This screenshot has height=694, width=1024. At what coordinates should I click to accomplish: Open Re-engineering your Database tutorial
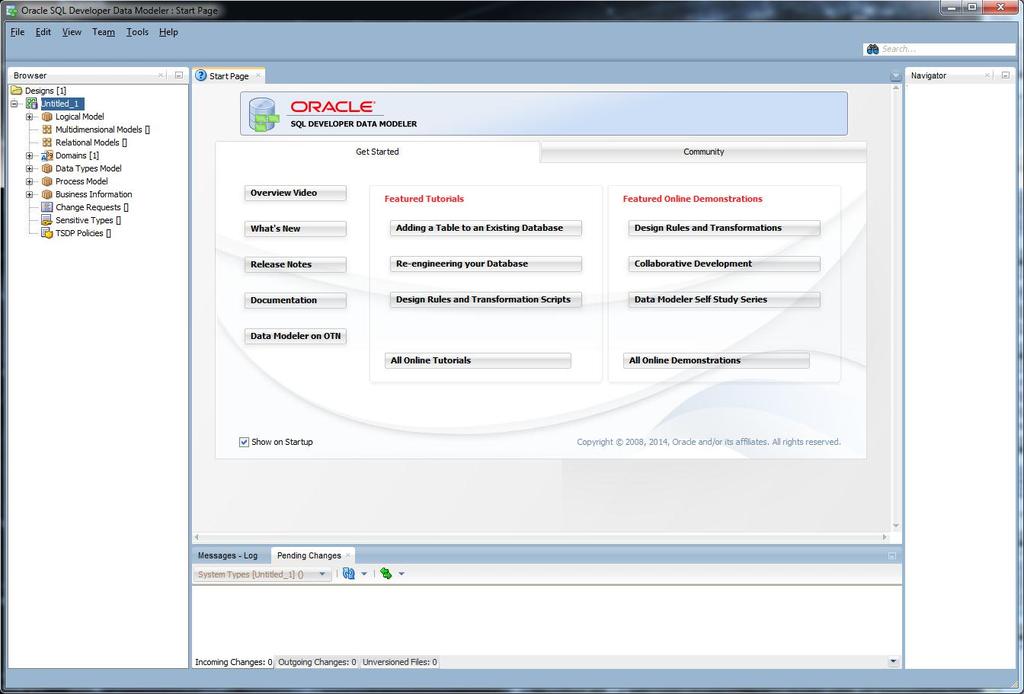point(485,264)
